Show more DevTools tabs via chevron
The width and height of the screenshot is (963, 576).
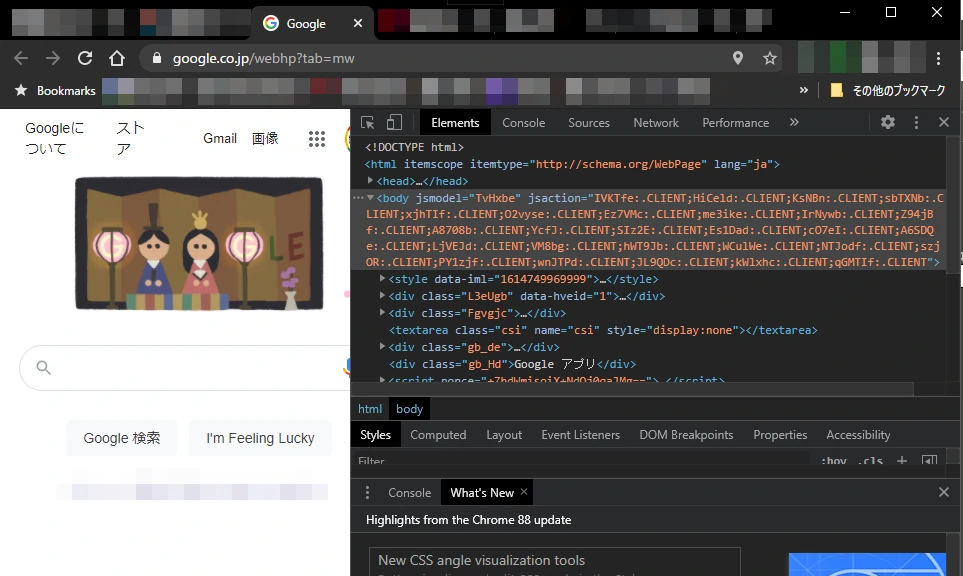tap(794, 122)
